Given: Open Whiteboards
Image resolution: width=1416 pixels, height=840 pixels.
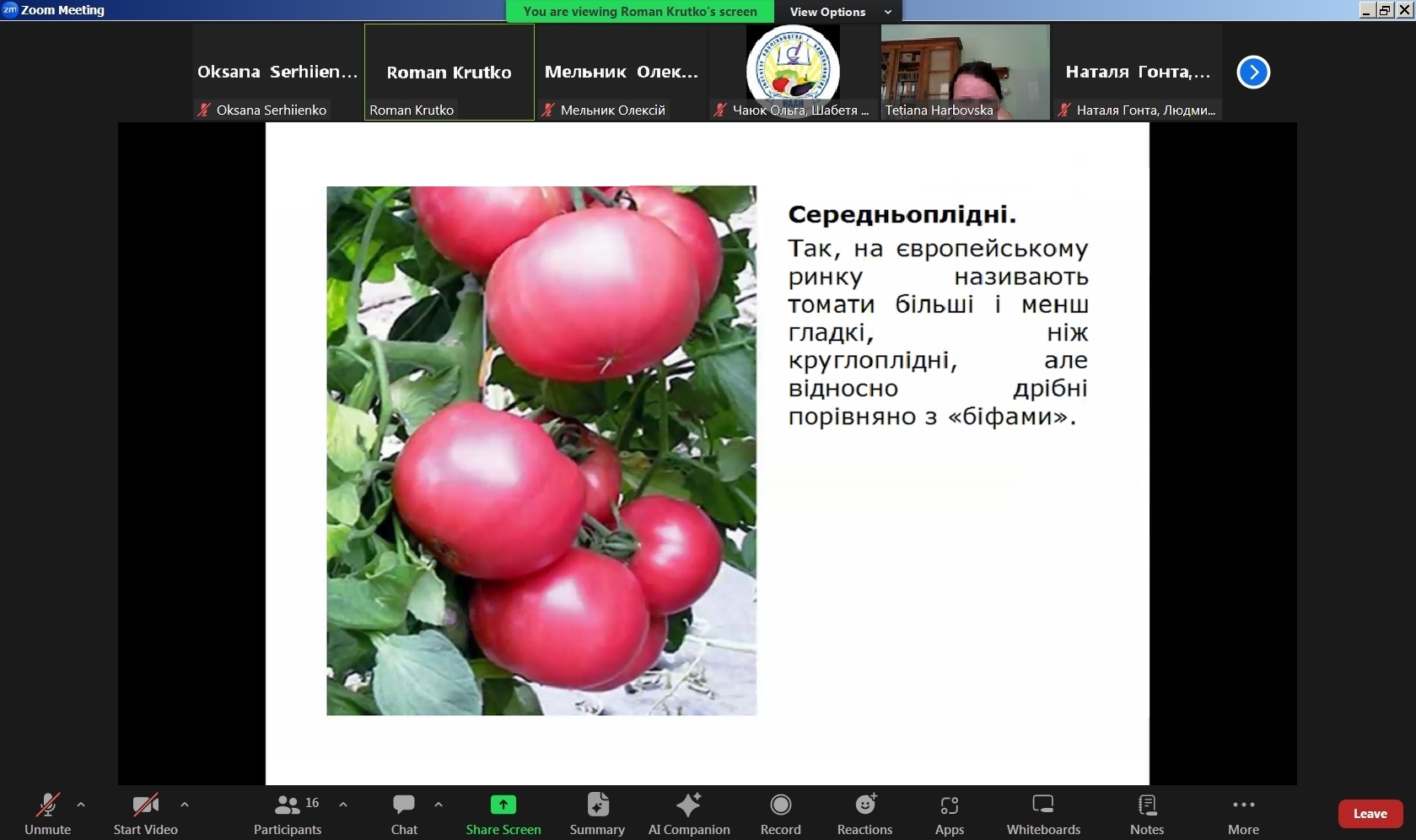Looking at the screenshot, I should pyautogui.click(x=1043, y=814).
